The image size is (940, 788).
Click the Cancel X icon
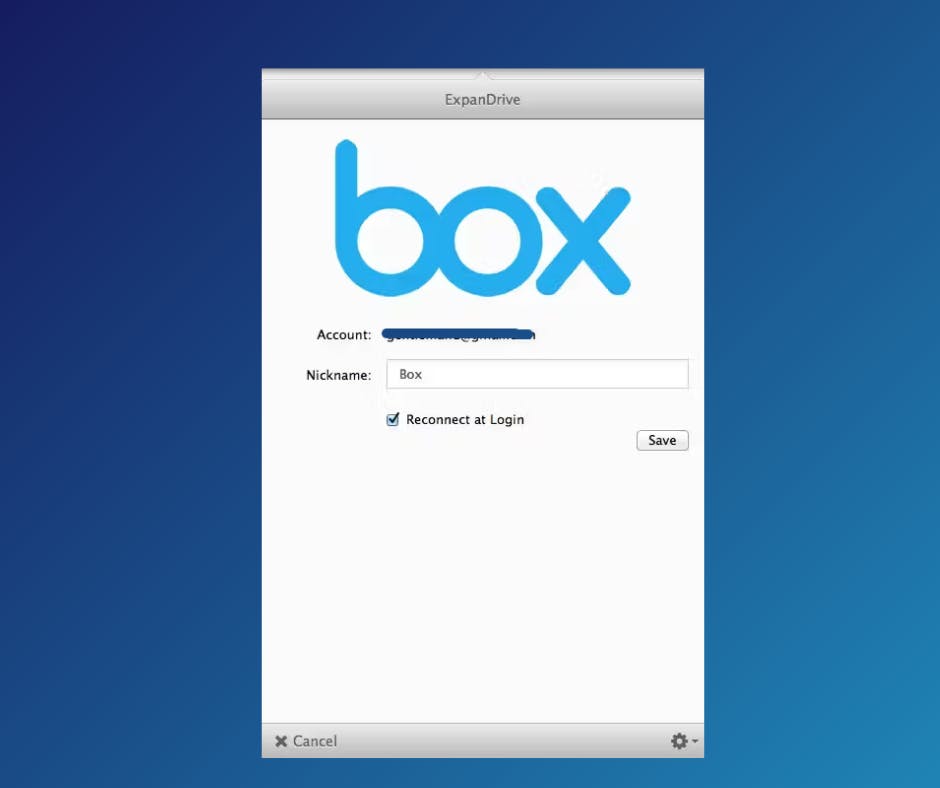click(281, 741)
